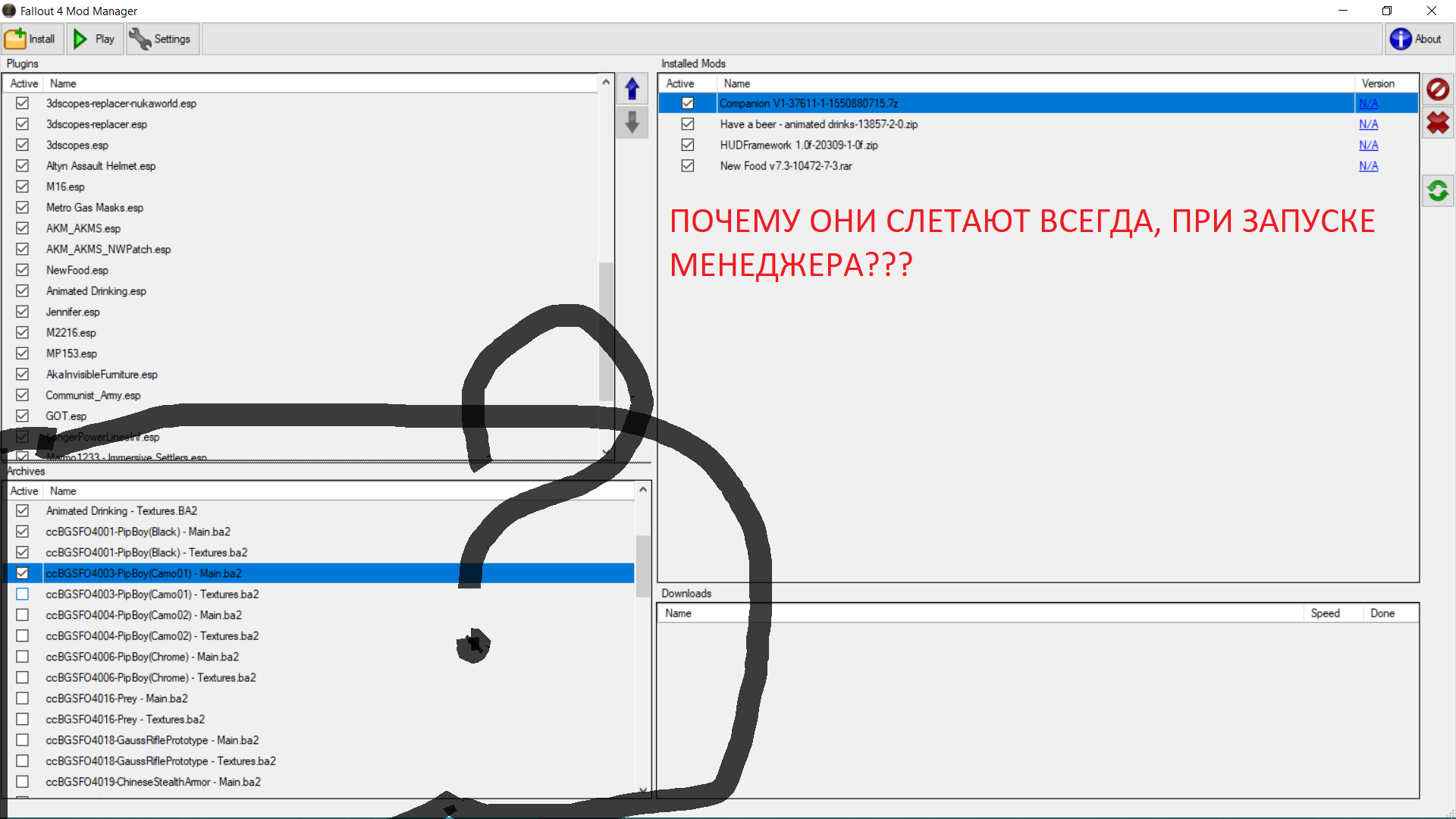Click the red X delete mod icon
Viewport: 1456px width, 819px height.
(x=1437, y=123)
